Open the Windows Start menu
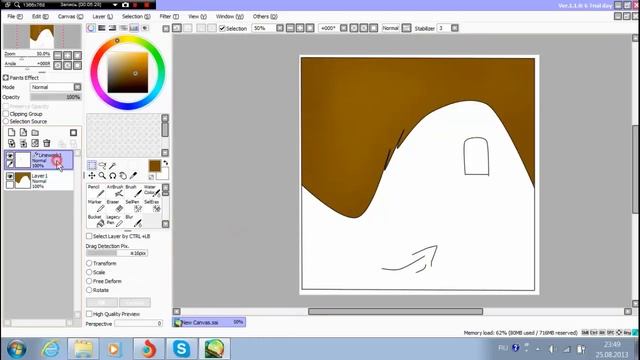The height and width of the screenshot is (360, 640). click(x=17, y=349)
